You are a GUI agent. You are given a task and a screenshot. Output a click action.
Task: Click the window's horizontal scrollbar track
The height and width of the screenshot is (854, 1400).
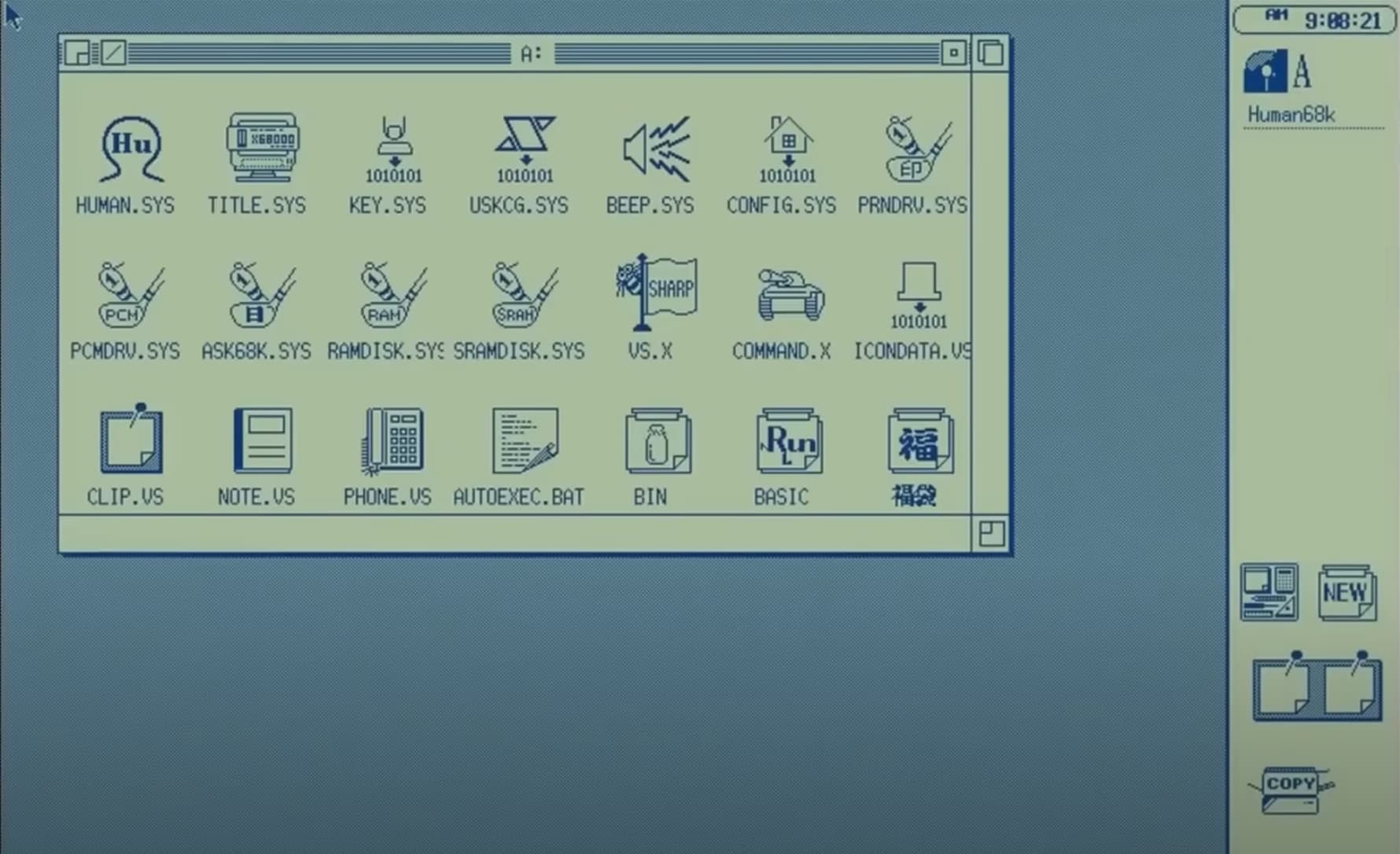[x=515, y=534]
